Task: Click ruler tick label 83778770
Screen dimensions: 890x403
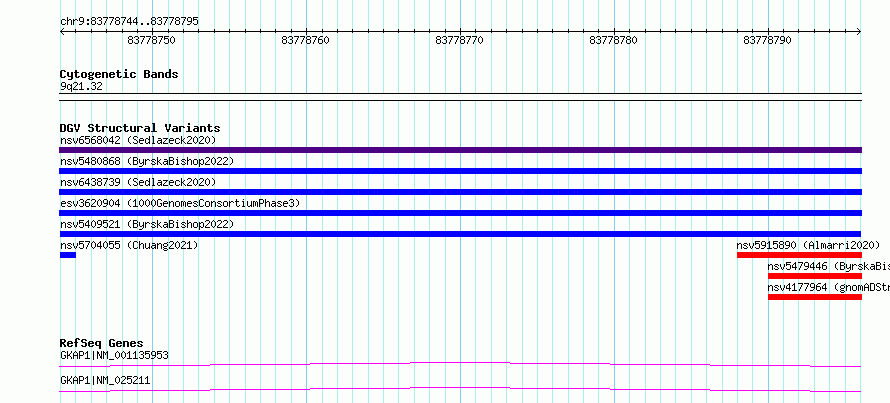Action: click(460, 40)
